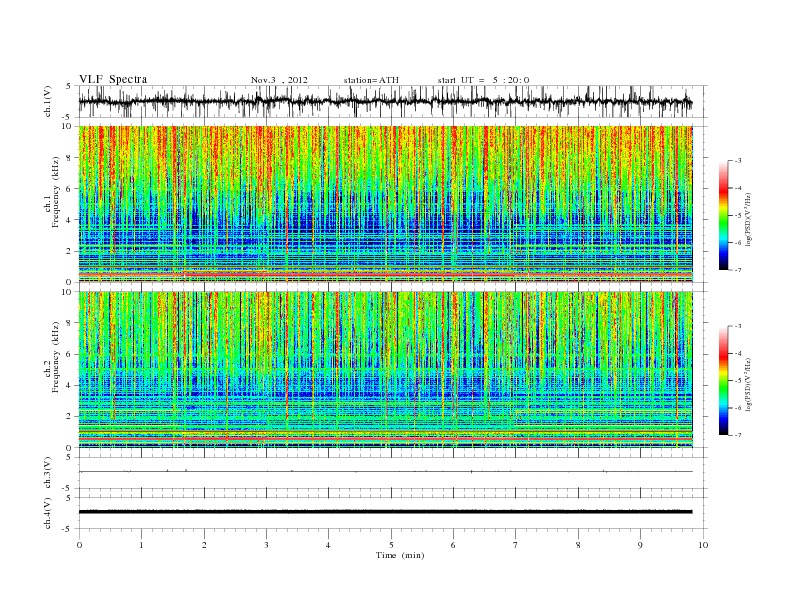
Task: Click the ch.2 spectrogram color scale bar
Action: [723, 381]
